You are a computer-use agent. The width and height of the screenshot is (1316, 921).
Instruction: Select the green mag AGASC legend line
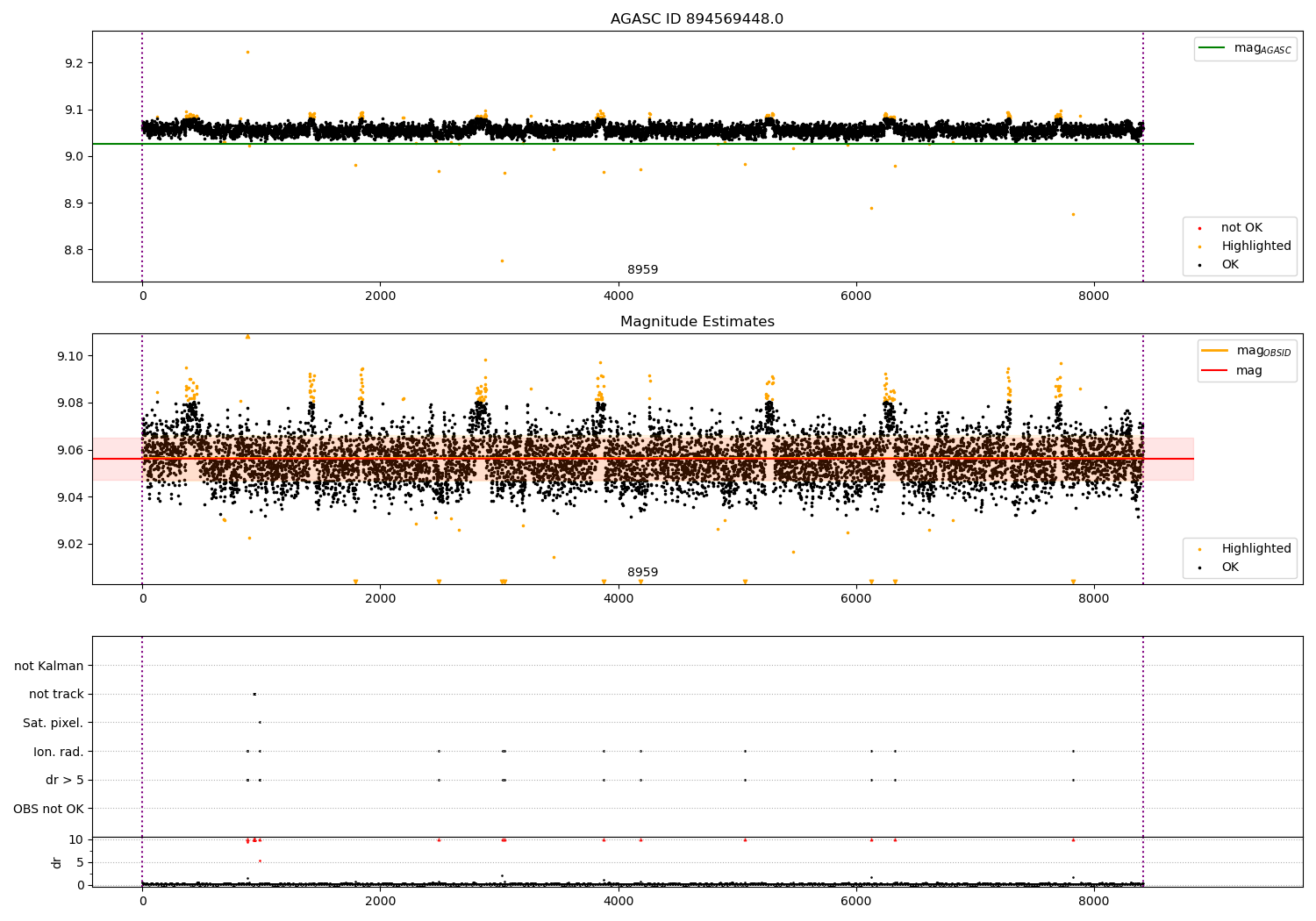click(x=1212, y=48)
